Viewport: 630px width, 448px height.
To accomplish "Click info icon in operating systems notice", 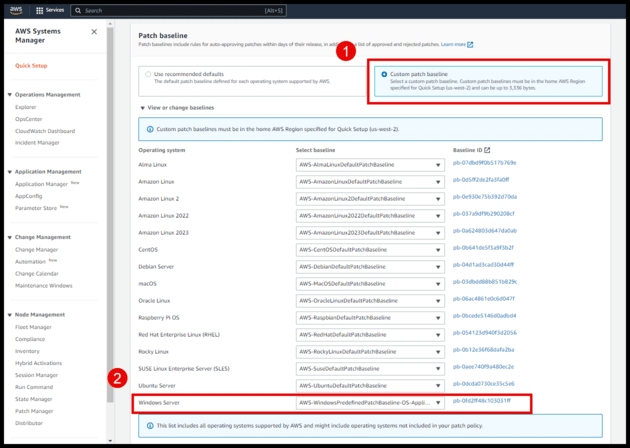I will [x=150, y=426].
